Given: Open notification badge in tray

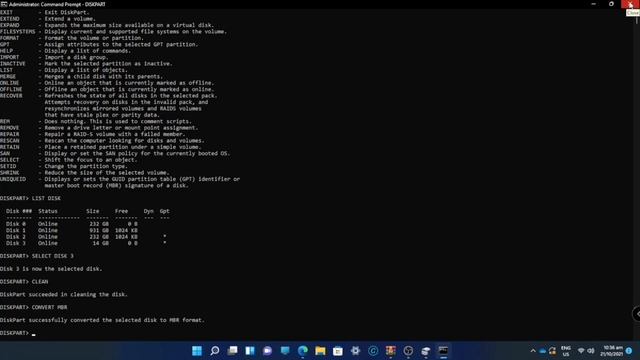Looking at the screenshot, I should [x=629, y=351].
